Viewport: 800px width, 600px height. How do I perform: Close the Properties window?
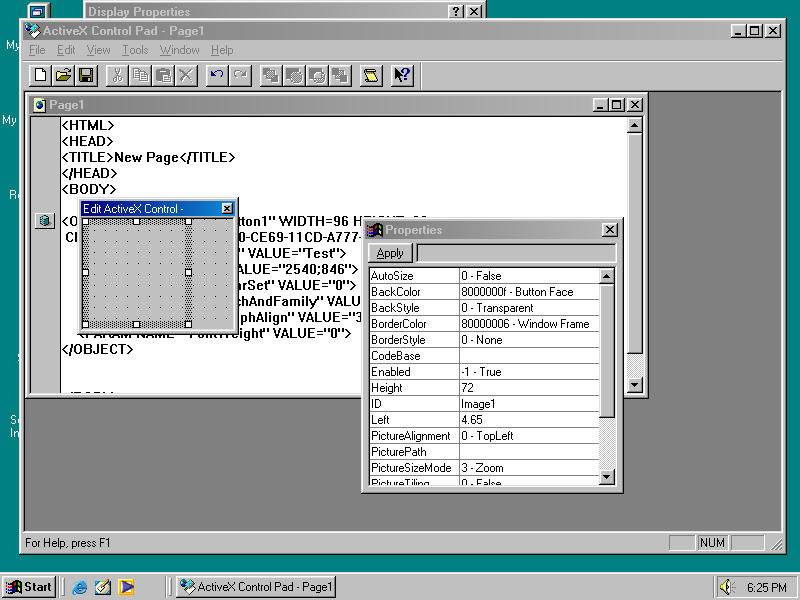pos(610,230)
